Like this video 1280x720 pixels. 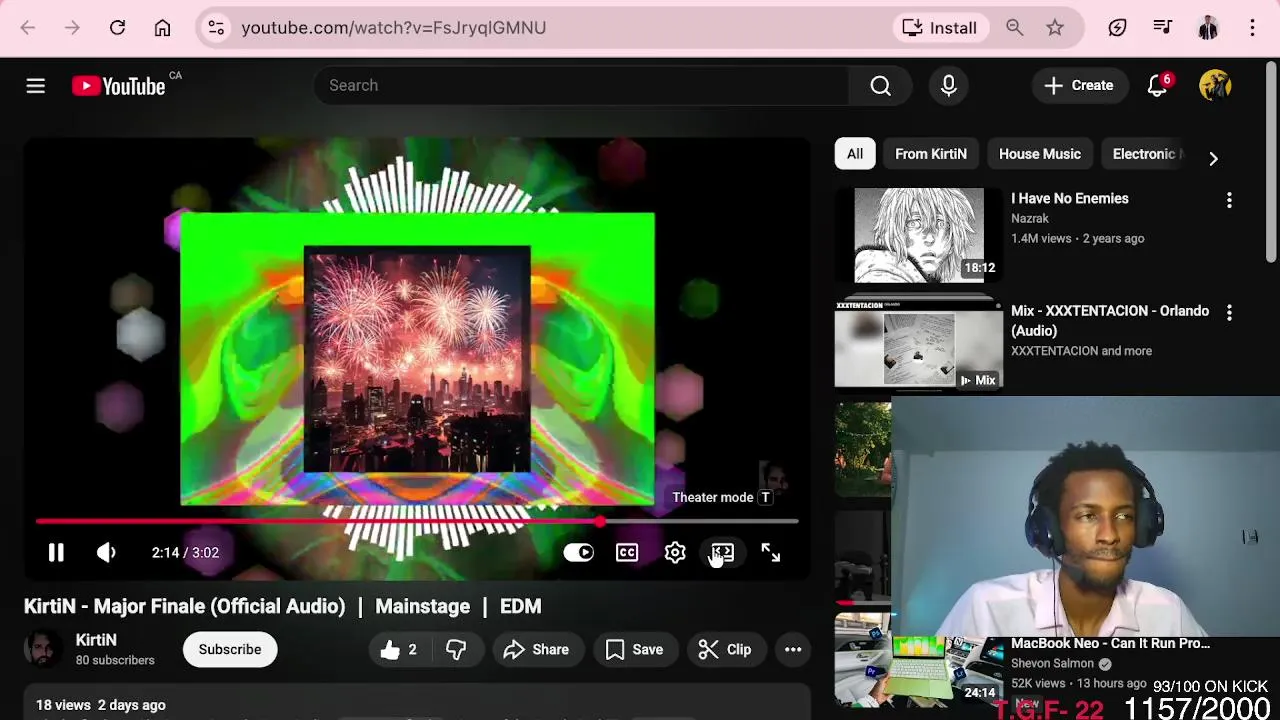[x=398, y=650]
